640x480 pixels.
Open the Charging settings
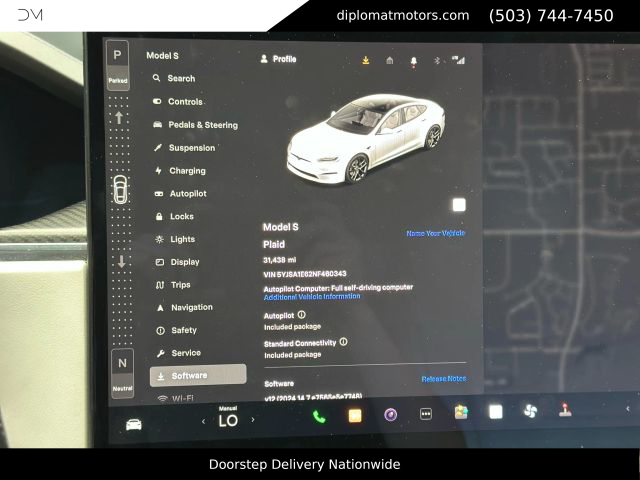click(180, 171)
